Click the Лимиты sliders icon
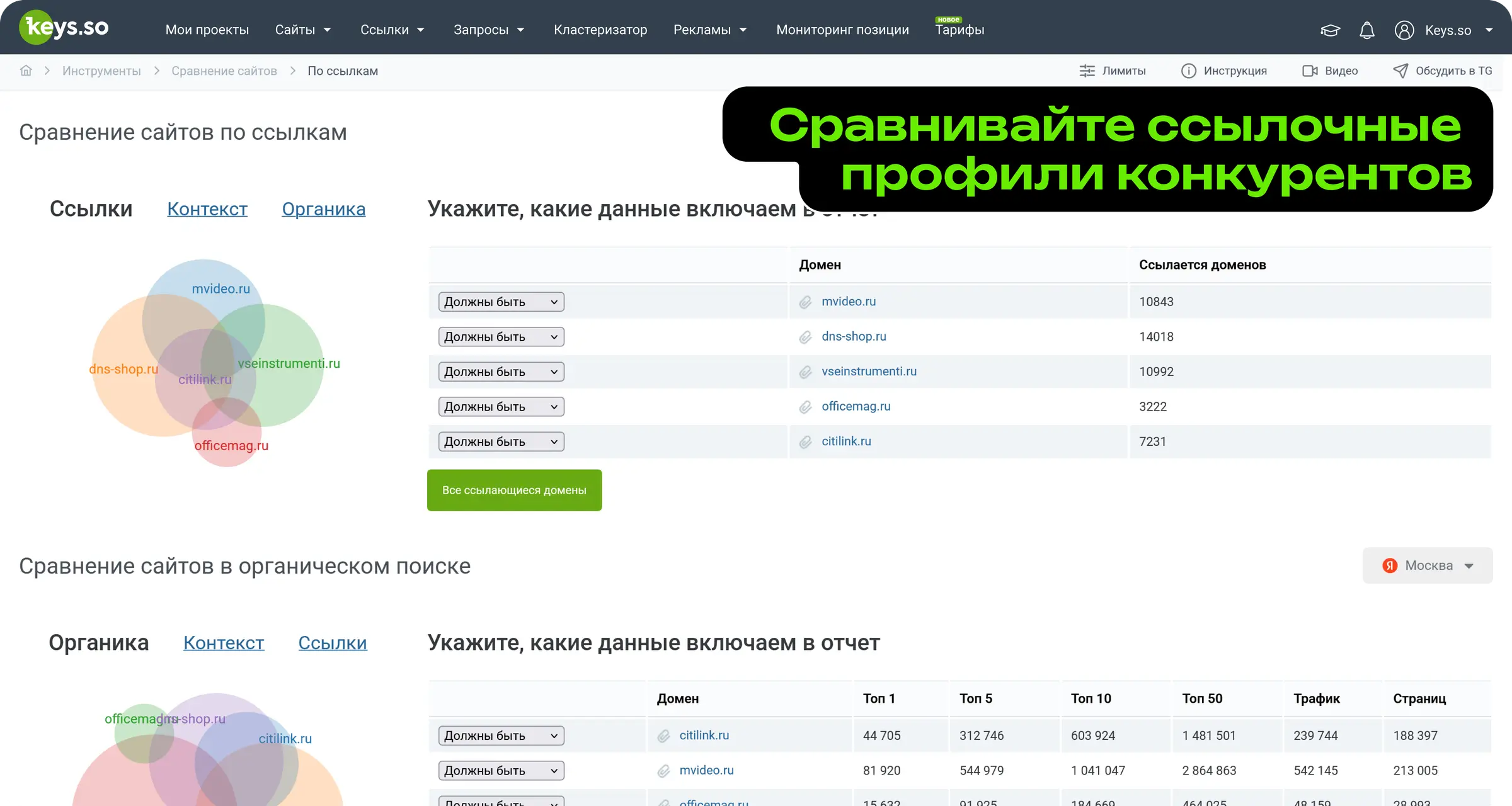The width and height of the screenshot is (1512, 806). pyautogui.click(x=1087, y=71)
